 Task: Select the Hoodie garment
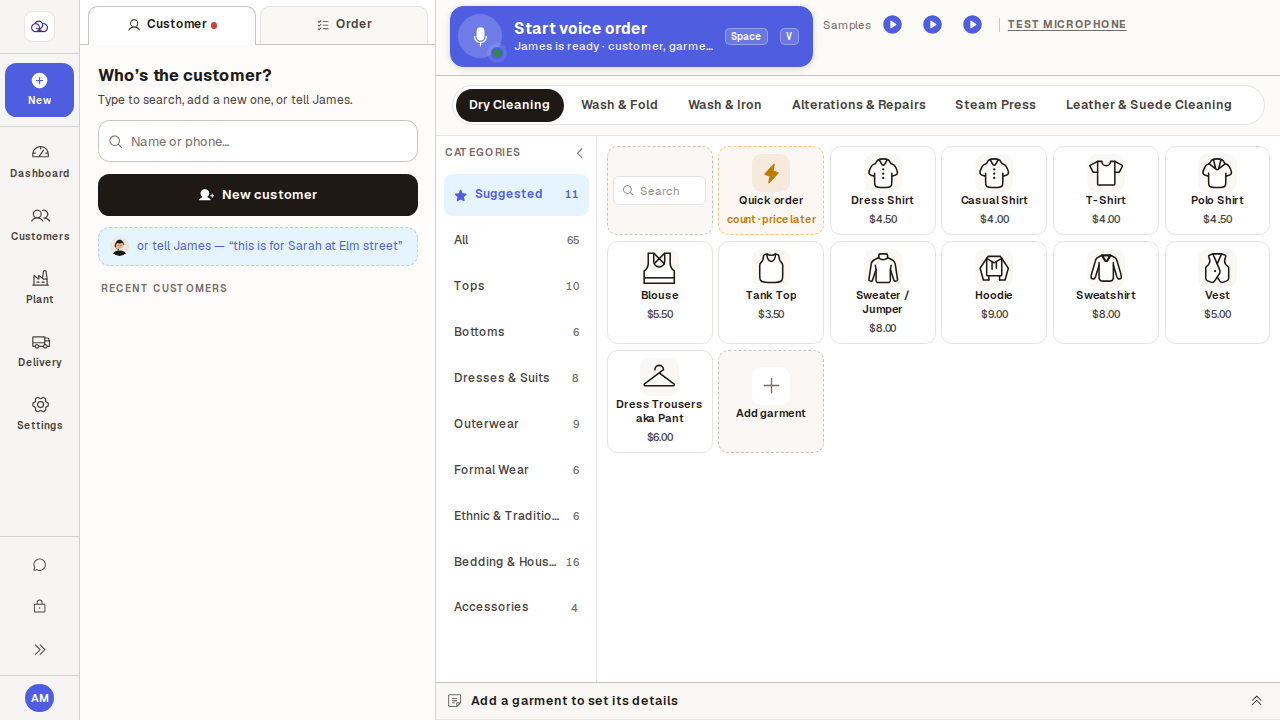tap(994, 292)
